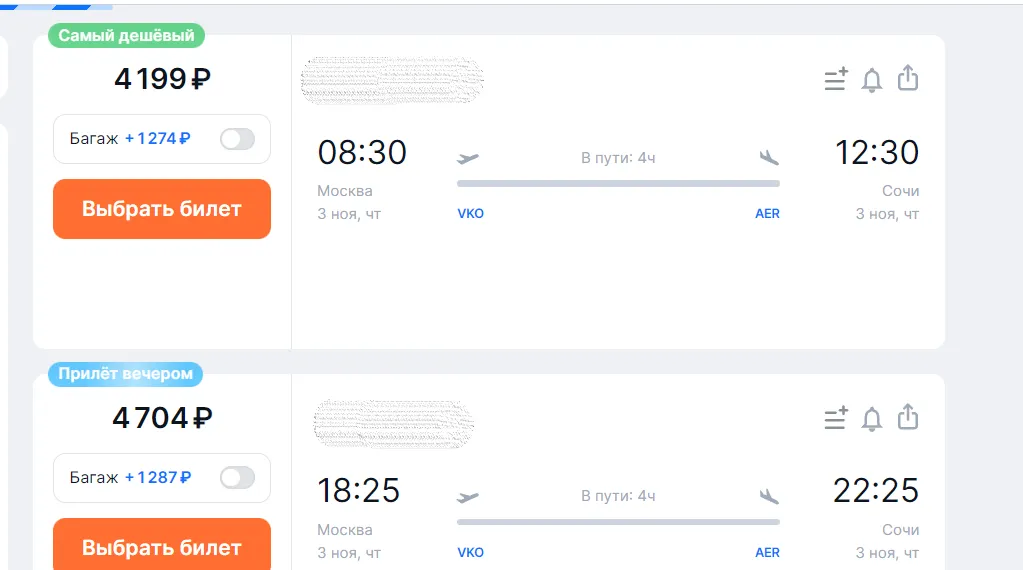The image size is (1023, 570).
Task: Add the 08:30 flight to the comparison list
Action: point(835,80)
